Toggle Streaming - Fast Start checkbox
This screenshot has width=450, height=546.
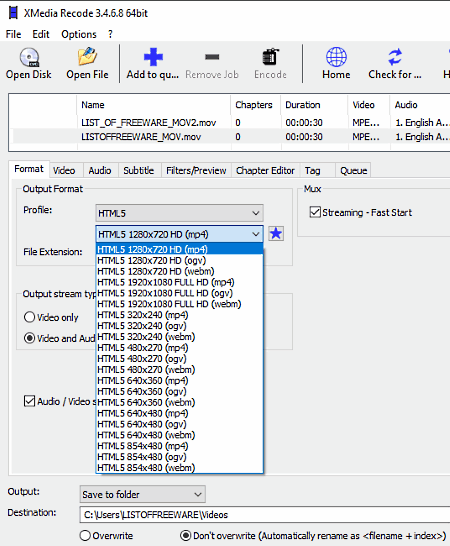coord(315,212)
